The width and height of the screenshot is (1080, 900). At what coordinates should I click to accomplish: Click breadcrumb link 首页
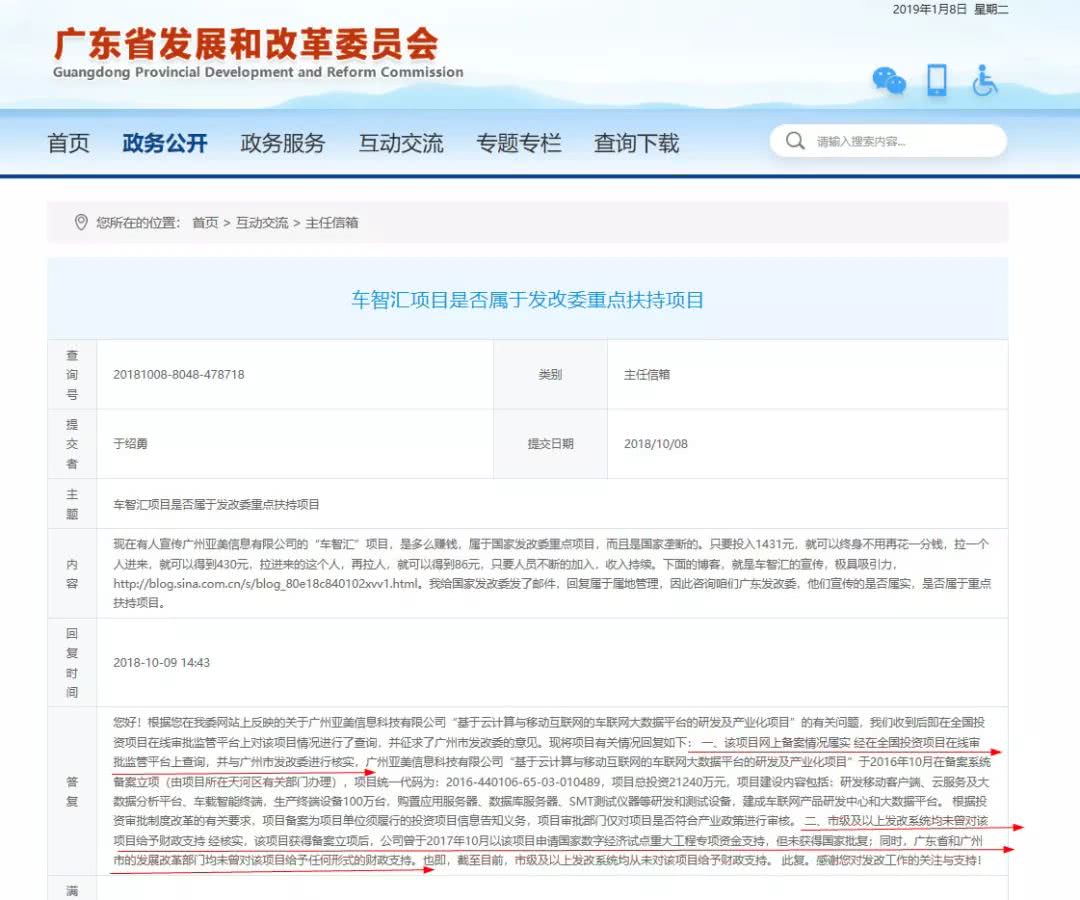205,222
